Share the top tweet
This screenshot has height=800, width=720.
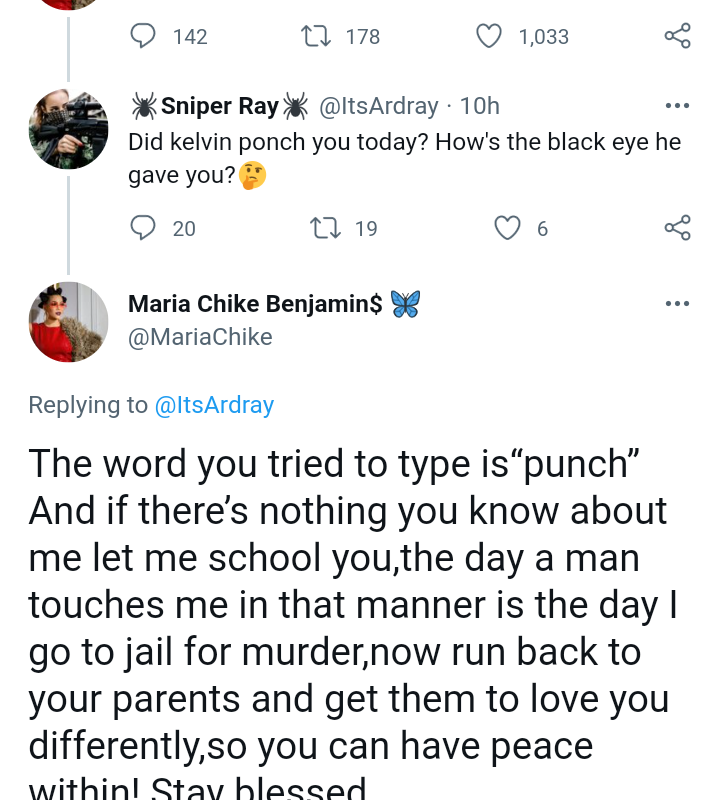[677, 37]
